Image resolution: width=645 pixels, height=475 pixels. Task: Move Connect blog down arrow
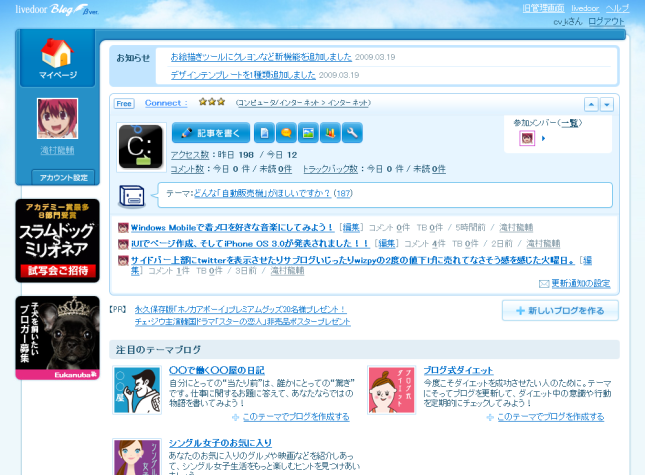[x=607, y=104]
